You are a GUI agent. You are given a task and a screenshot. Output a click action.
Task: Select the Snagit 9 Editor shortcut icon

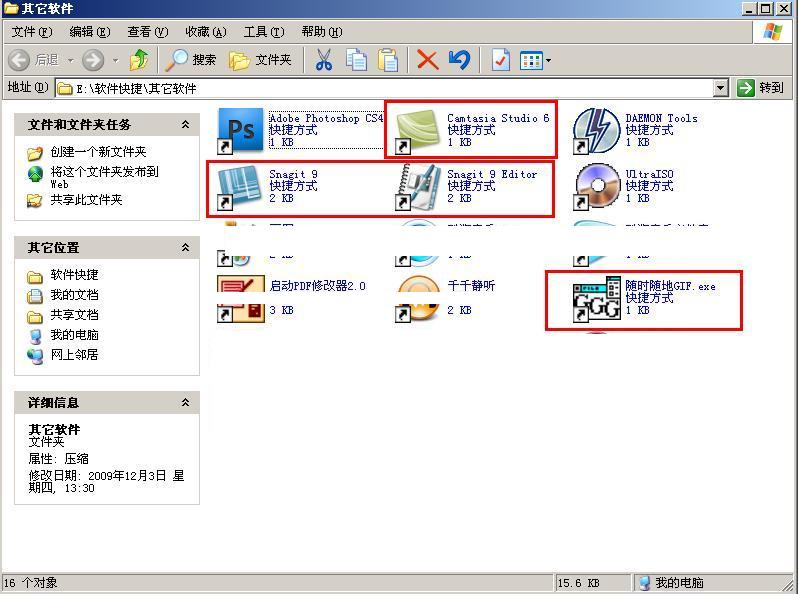point(418,186)
